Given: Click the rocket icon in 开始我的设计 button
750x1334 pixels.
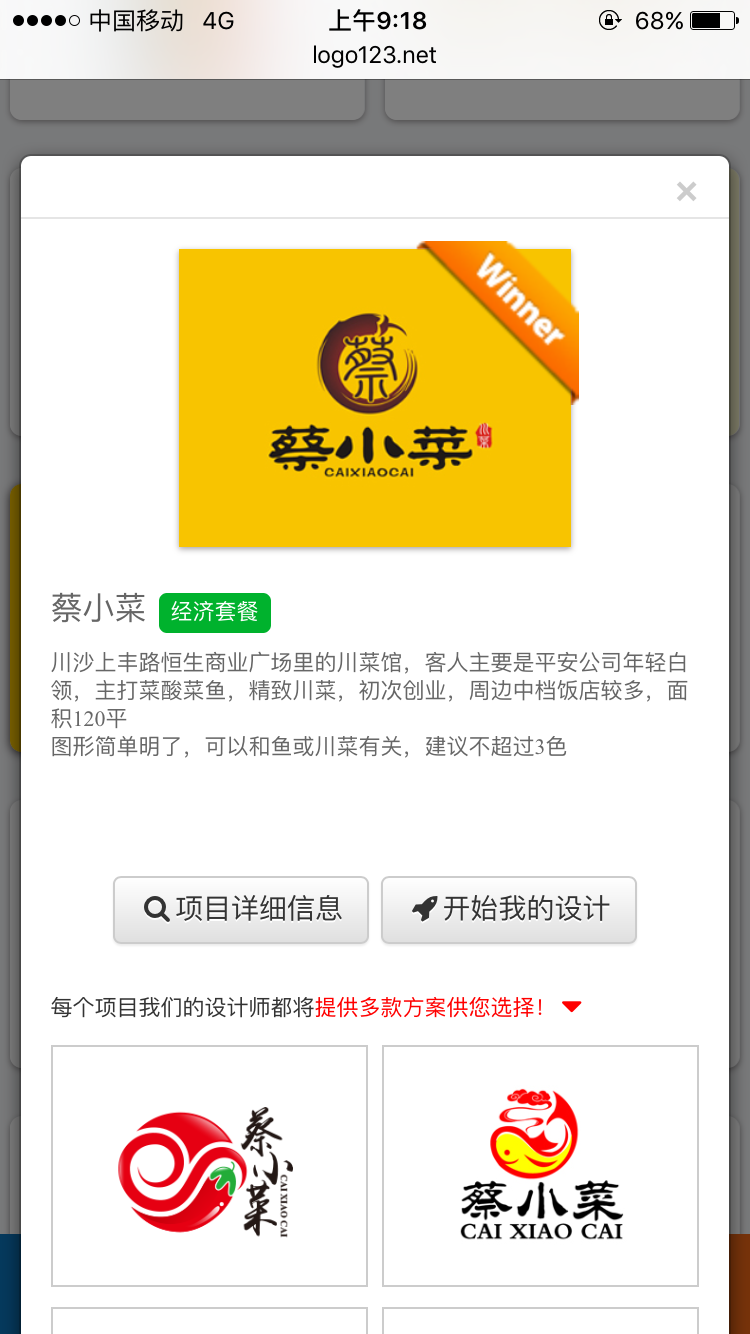Looking at the screenshot, I should coord(425,909).
